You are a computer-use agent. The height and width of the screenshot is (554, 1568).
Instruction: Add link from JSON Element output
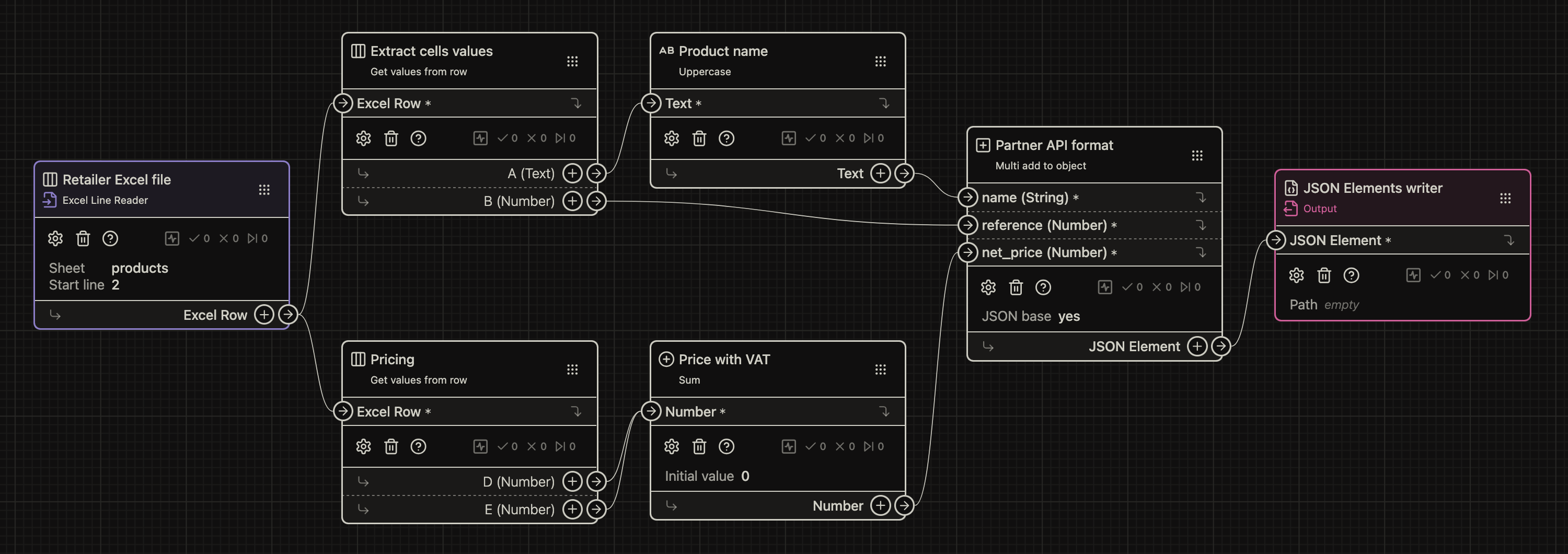1197,347
